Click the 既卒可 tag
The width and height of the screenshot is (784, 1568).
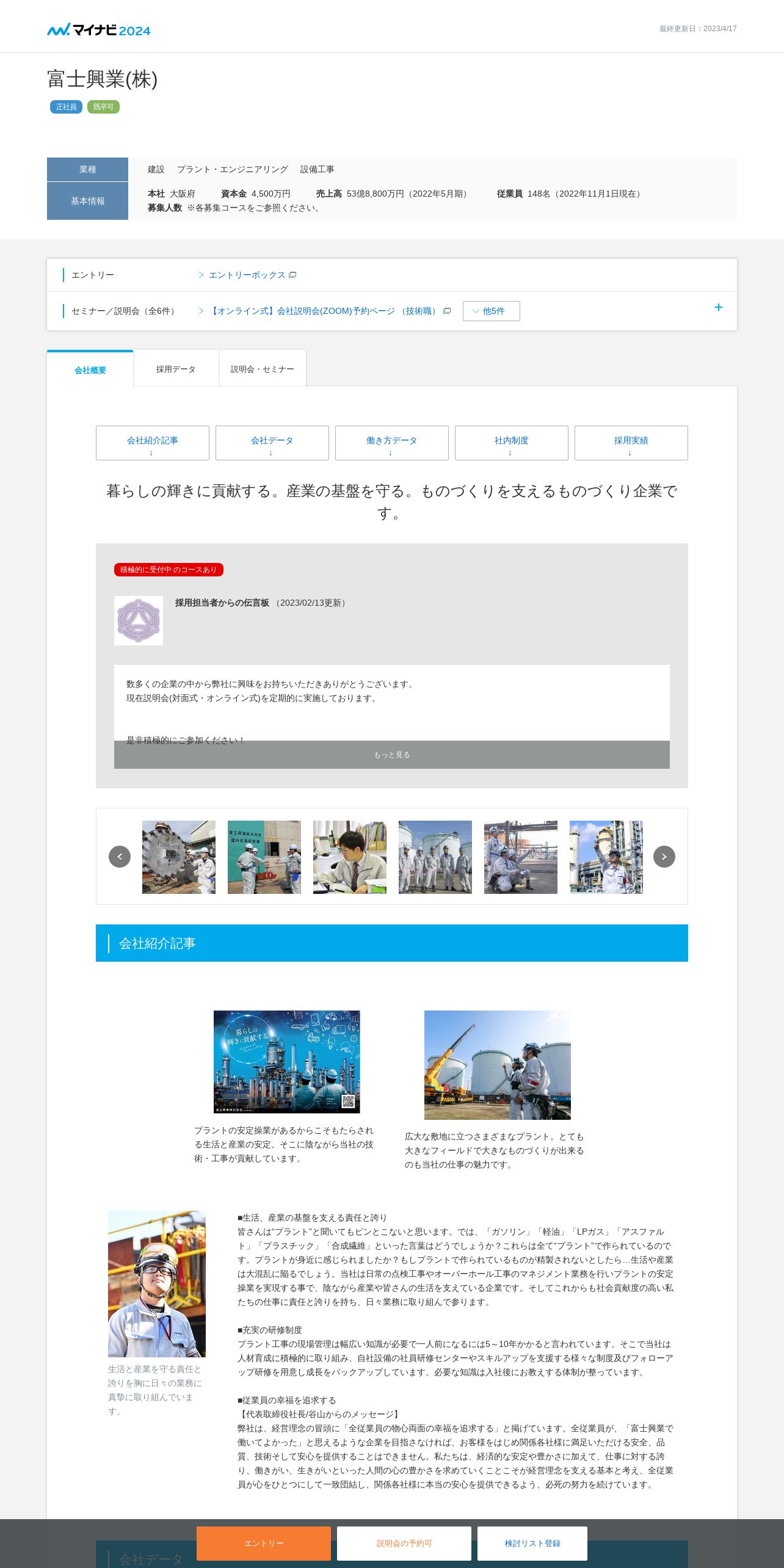[103, 107]
